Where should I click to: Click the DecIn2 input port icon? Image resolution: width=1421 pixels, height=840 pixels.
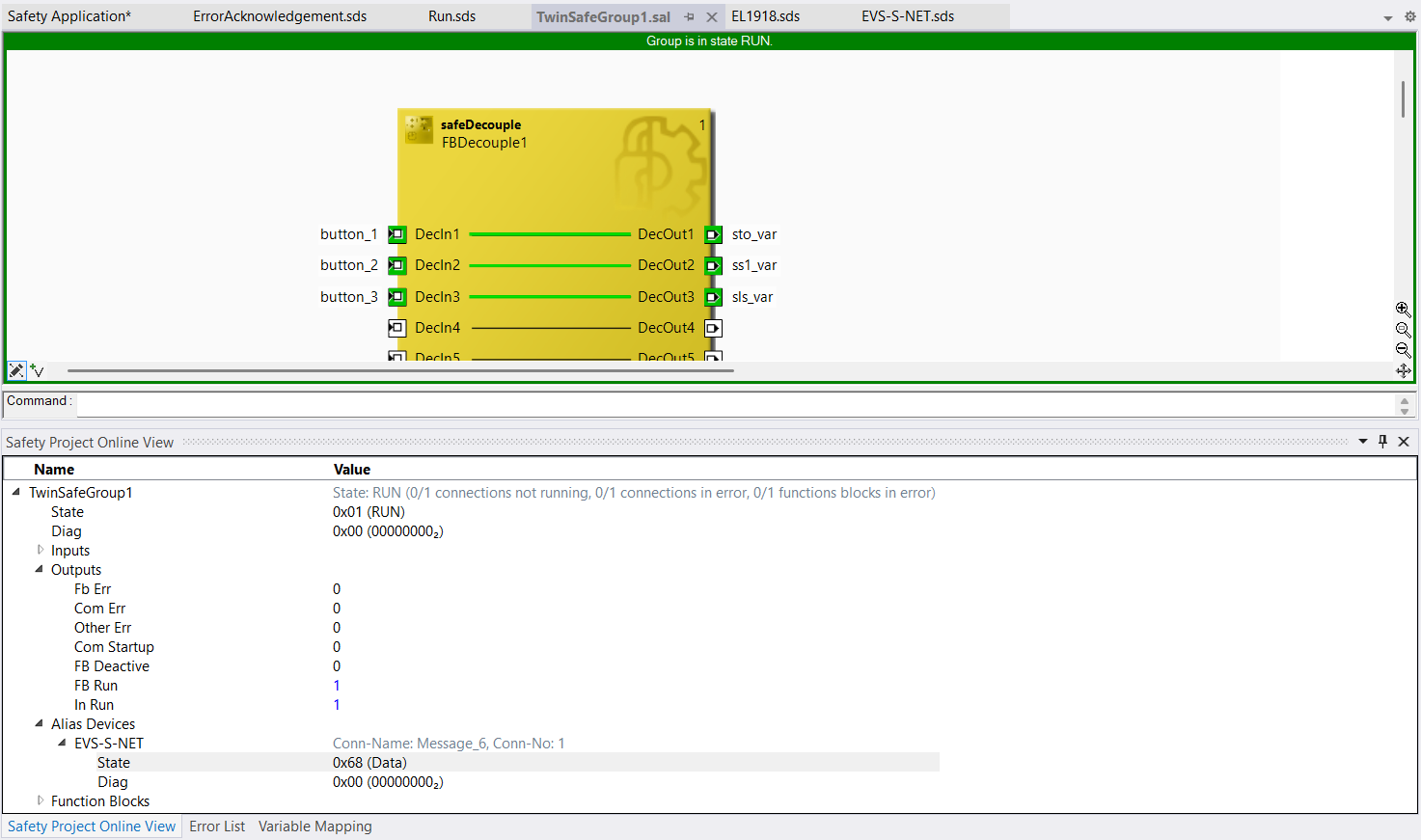click(396, 265)
